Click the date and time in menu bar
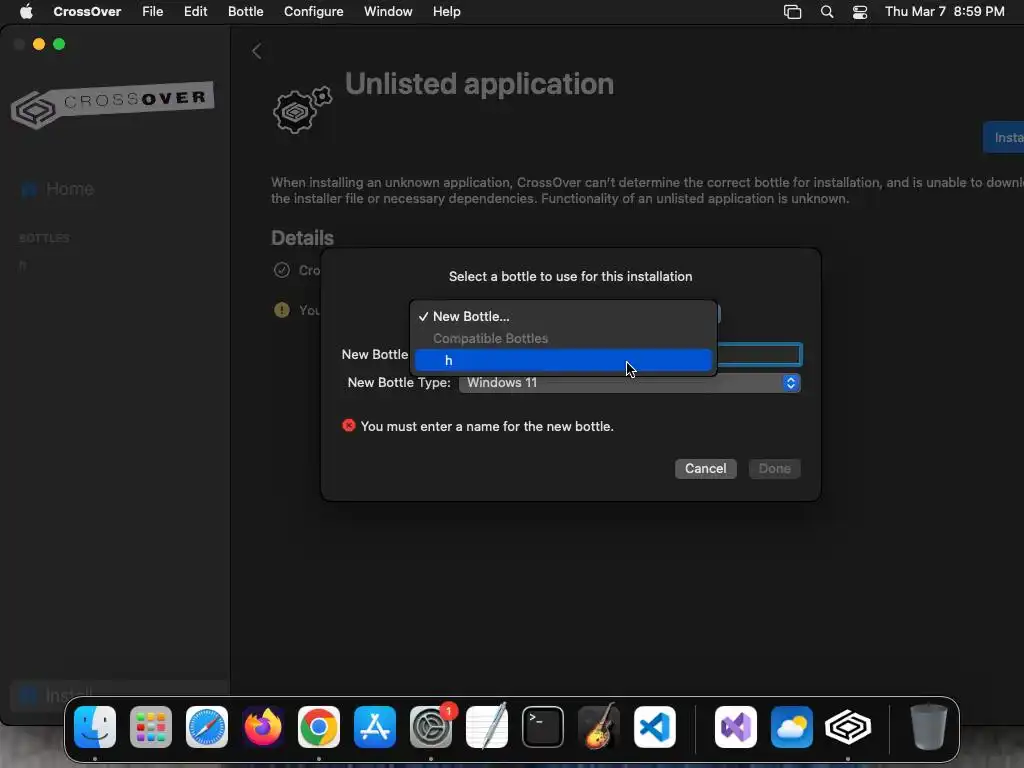The width and height of the screenshot is (1024, 768). coord(944,12)
